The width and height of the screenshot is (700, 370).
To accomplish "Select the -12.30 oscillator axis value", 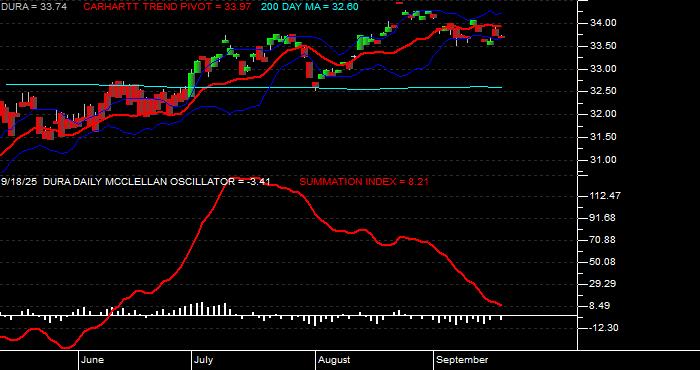I will coord(604,328).
